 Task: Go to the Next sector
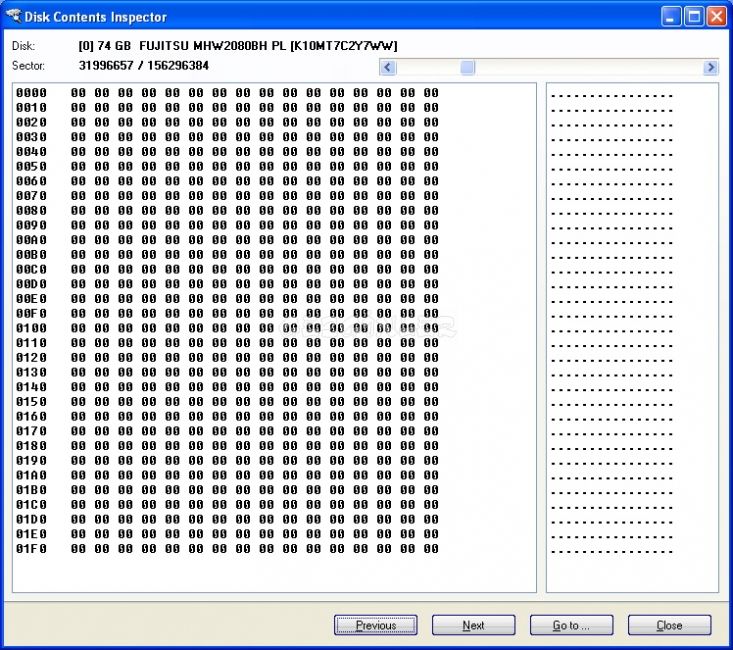click(474, 625)
